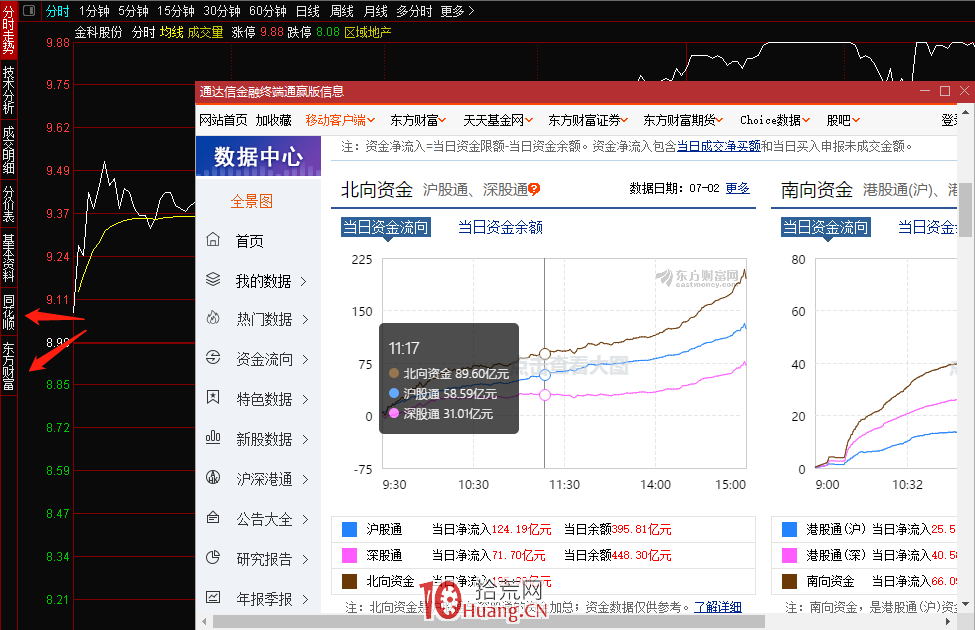Viewport: 975px width, 630px height.
Task: Switch to the 5分钟 period tab
Action: 133,11
